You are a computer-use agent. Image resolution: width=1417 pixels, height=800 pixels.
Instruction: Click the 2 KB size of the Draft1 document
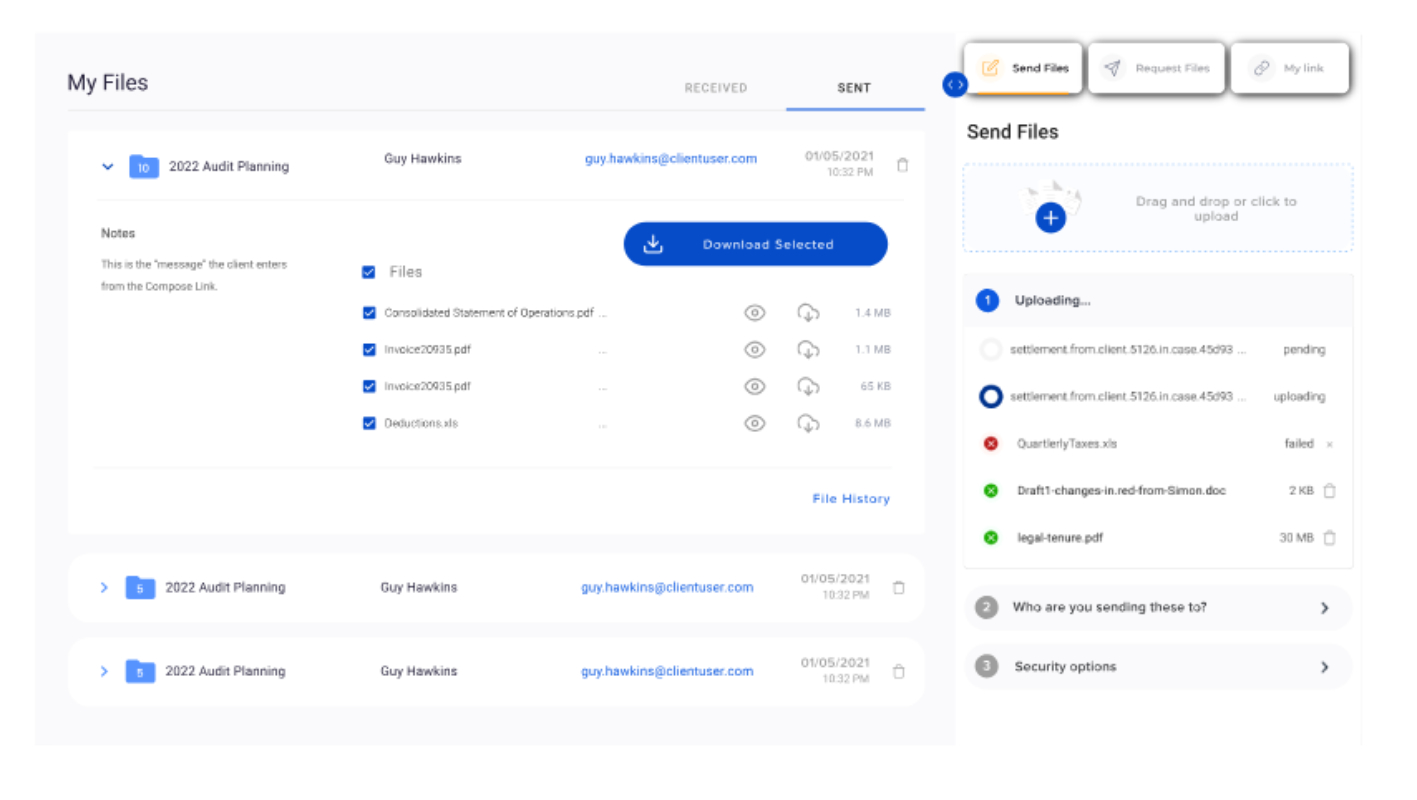[1301, 490]
